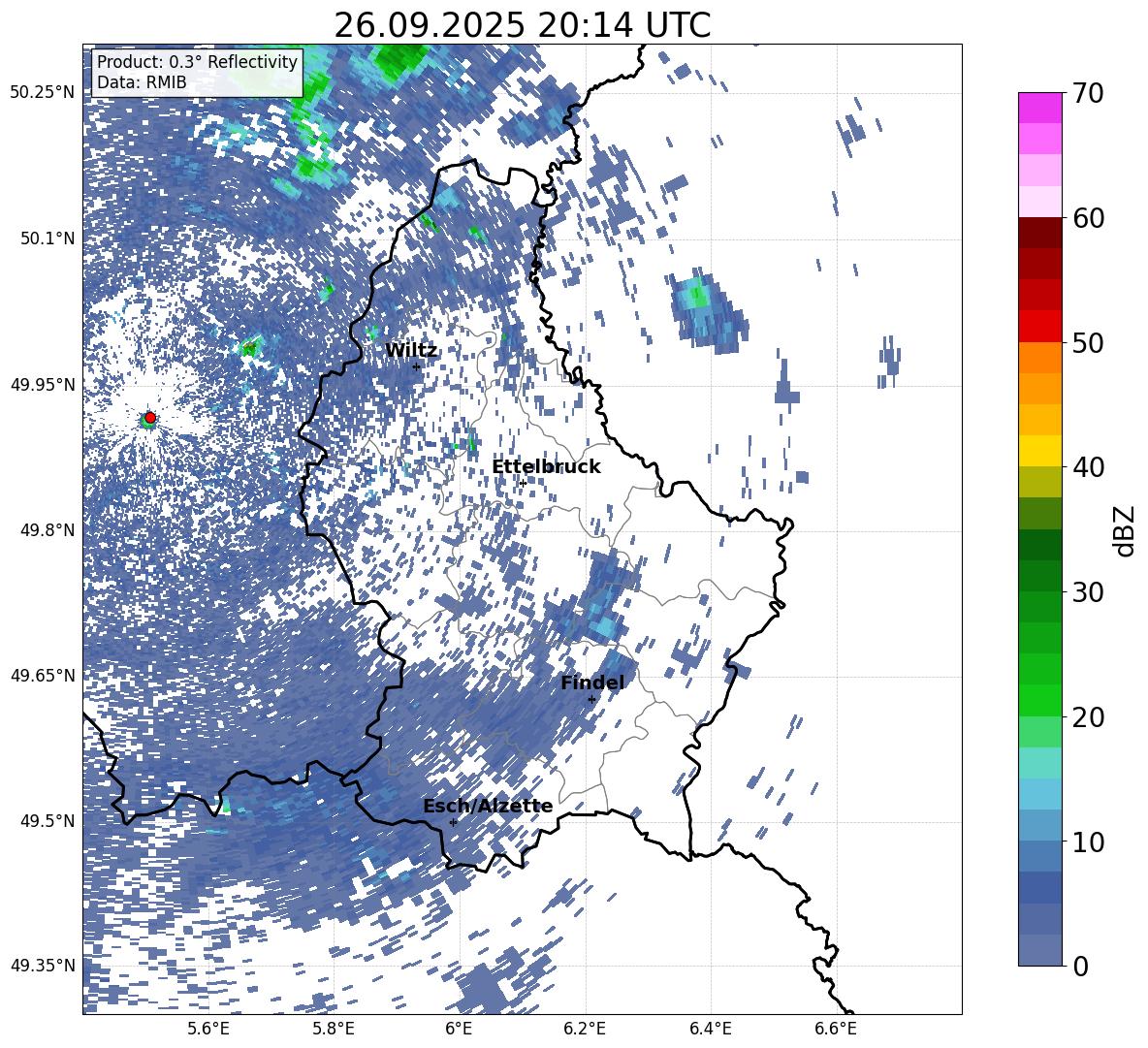
Task: Click the 49.65°N latitude label
Action: 43,675
